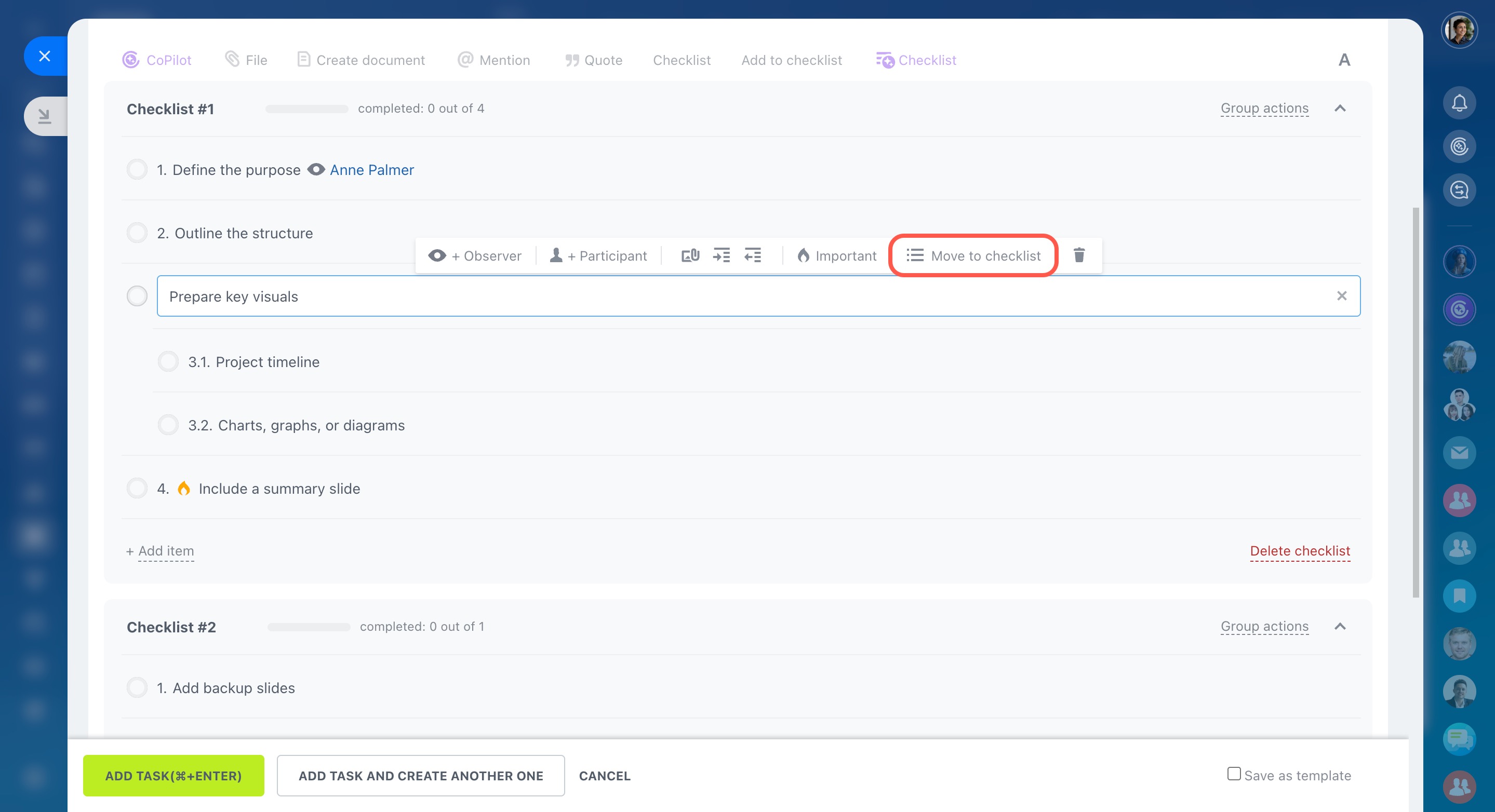Click the outdent item icon
The height and width of the screenshot is (812, 1495).
pyautogui.click(x=753, y=255)
